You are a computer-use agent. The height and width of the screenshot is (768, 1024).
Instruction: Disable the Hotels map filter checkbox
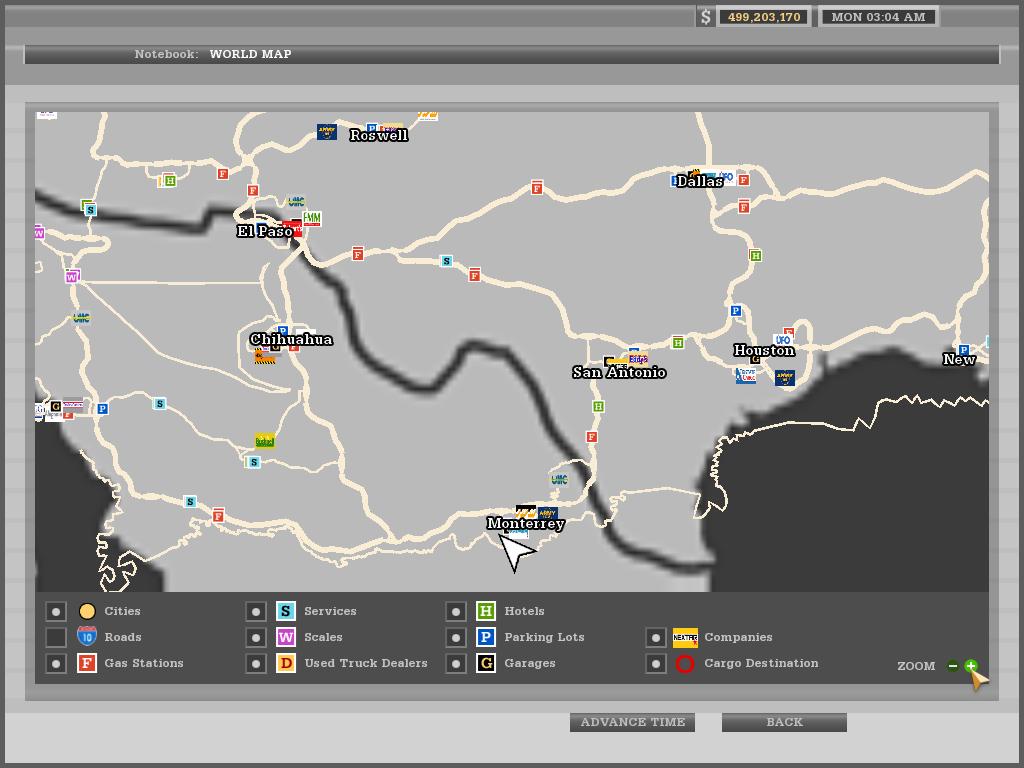pyautogui.click(x=456, y=611)
